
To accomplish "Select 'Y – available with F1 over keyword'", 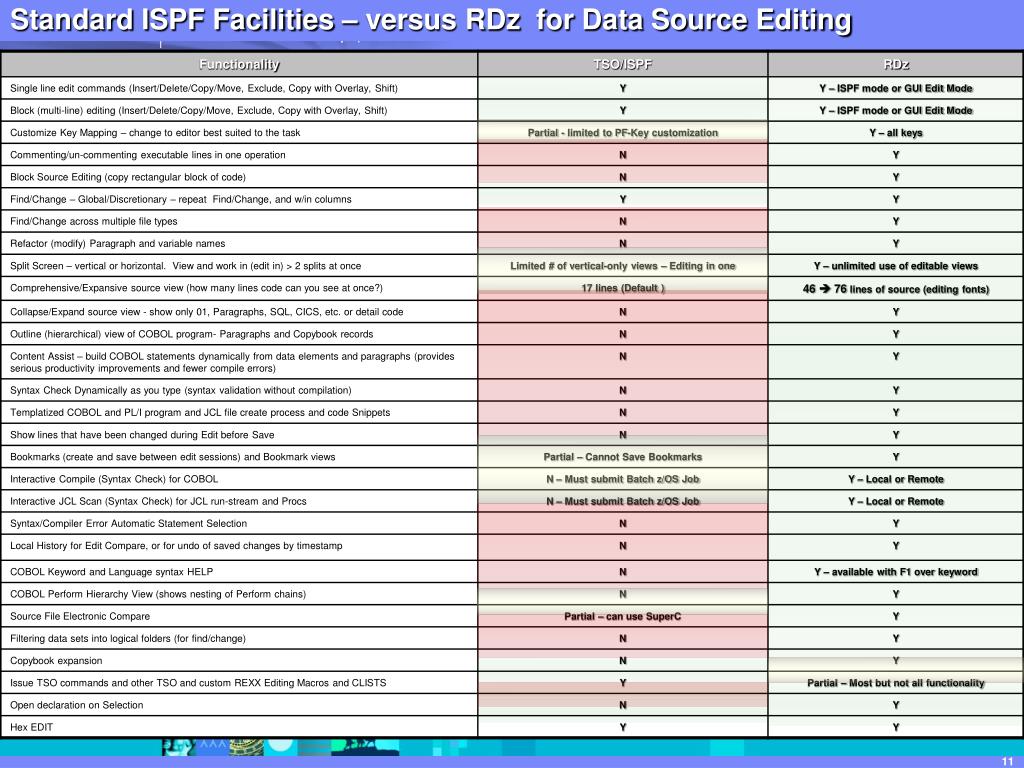I will [895, 572].
